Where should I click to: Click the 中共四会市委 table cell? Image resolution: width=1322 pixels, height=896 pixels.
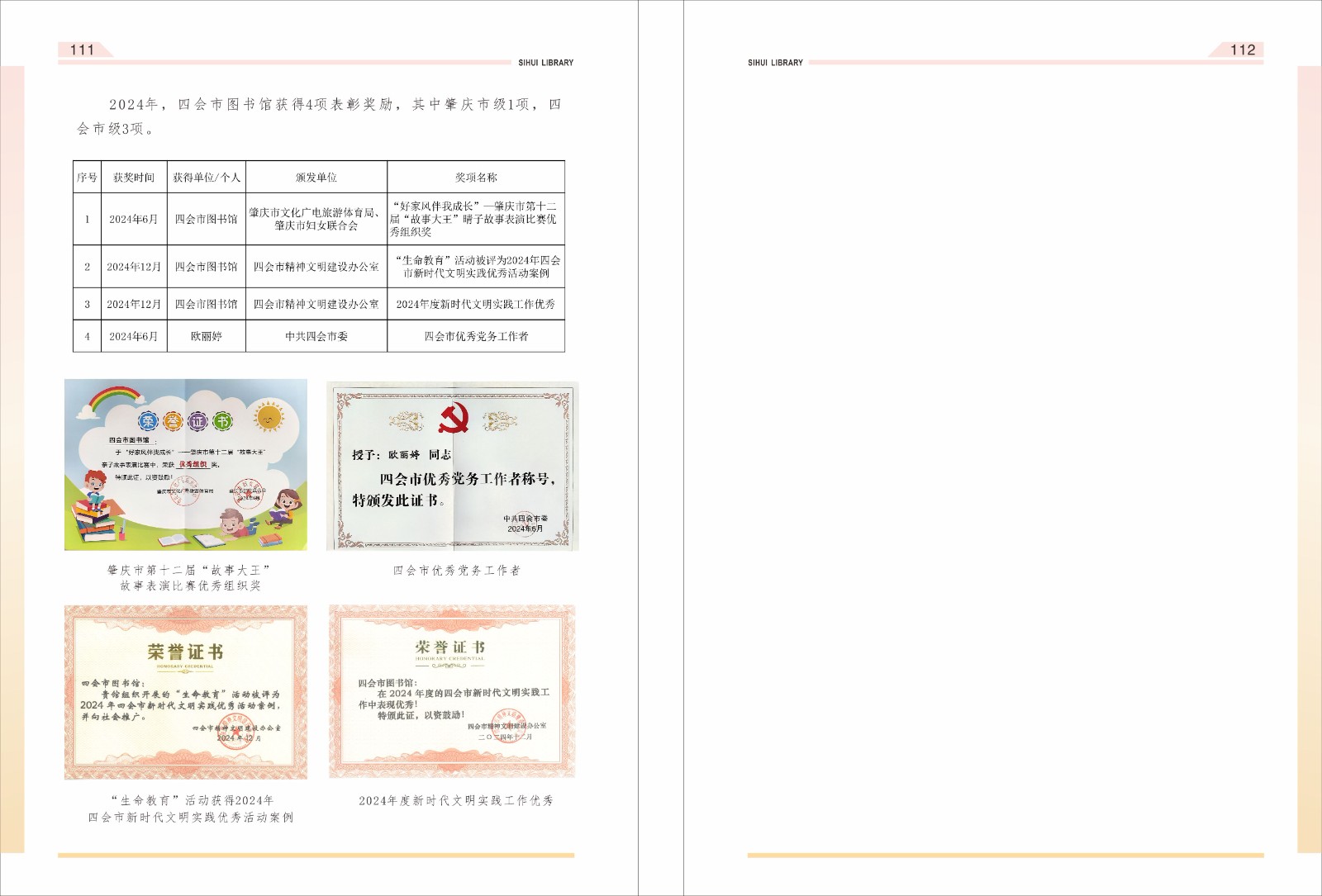(x=316, y=336)
